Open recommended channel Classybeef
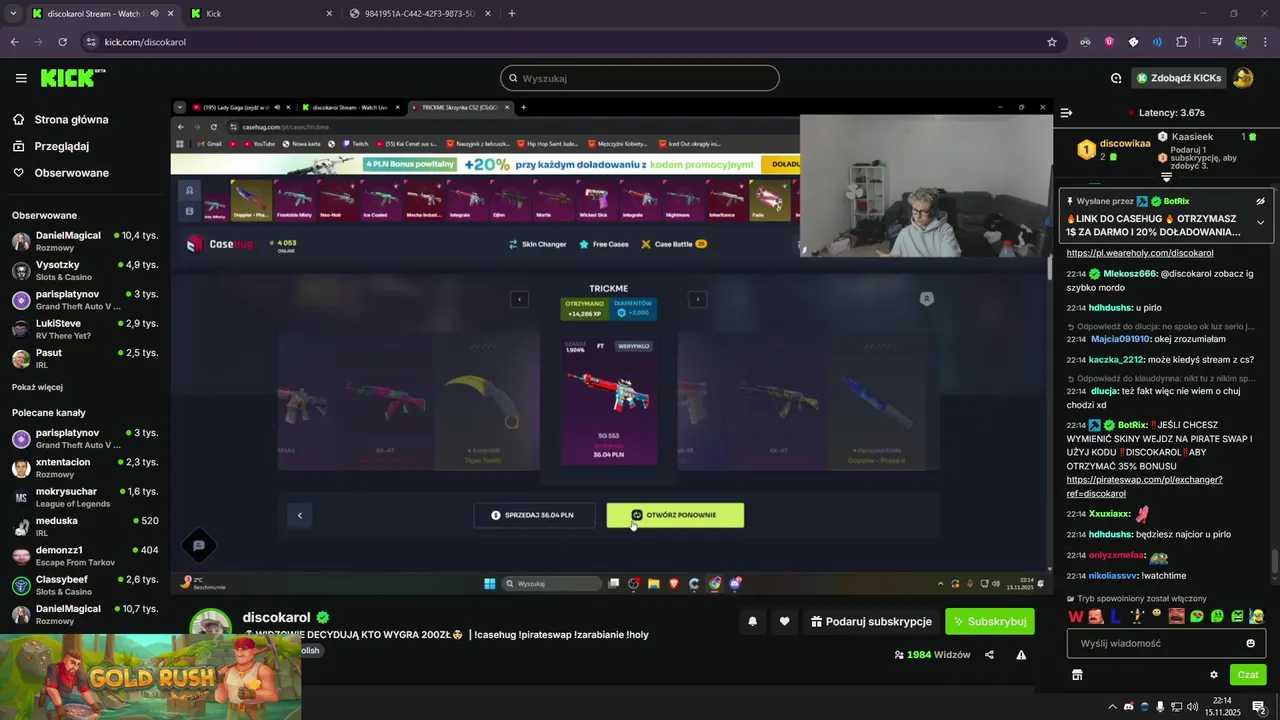Image resolution: width=1280 pixels, height=720 pixels. [85, 585]
